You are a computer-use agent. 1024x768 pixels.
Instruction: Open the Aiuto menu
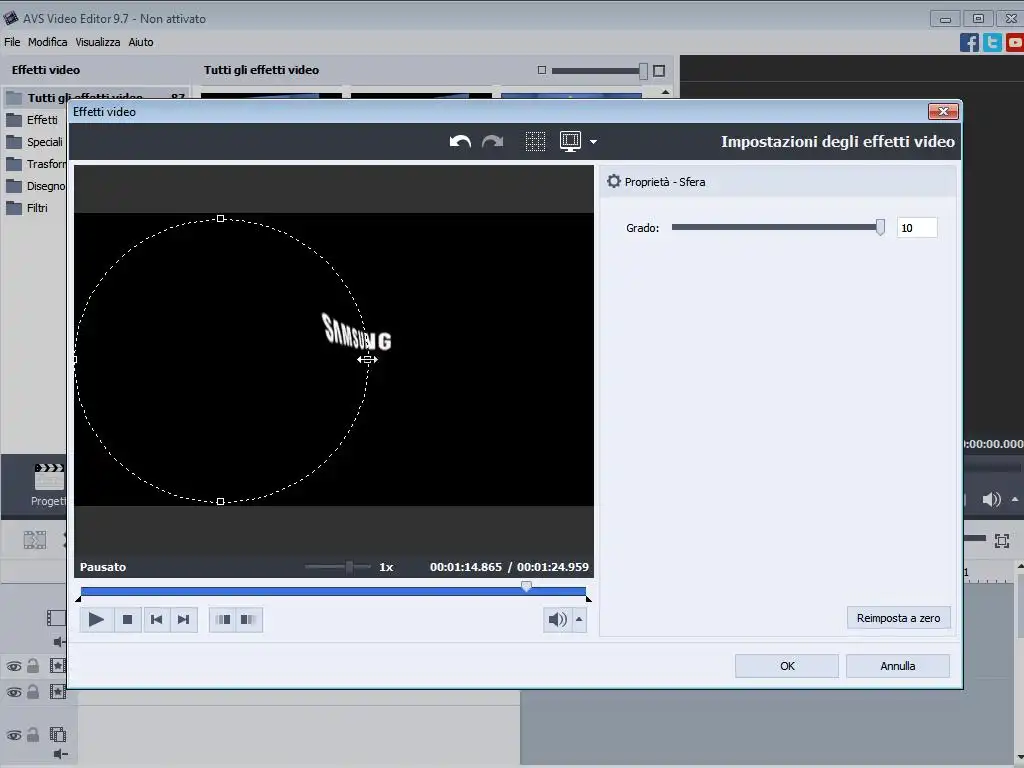point(140,42)
